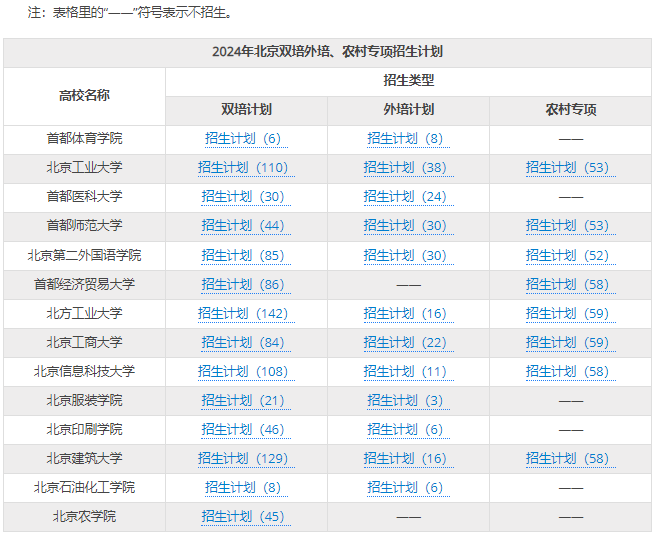Viewport: 661px width, 536px height.
Task: Open 首都师范大学 外培计划 招生计划 (30) link
Action: [408, 226]
